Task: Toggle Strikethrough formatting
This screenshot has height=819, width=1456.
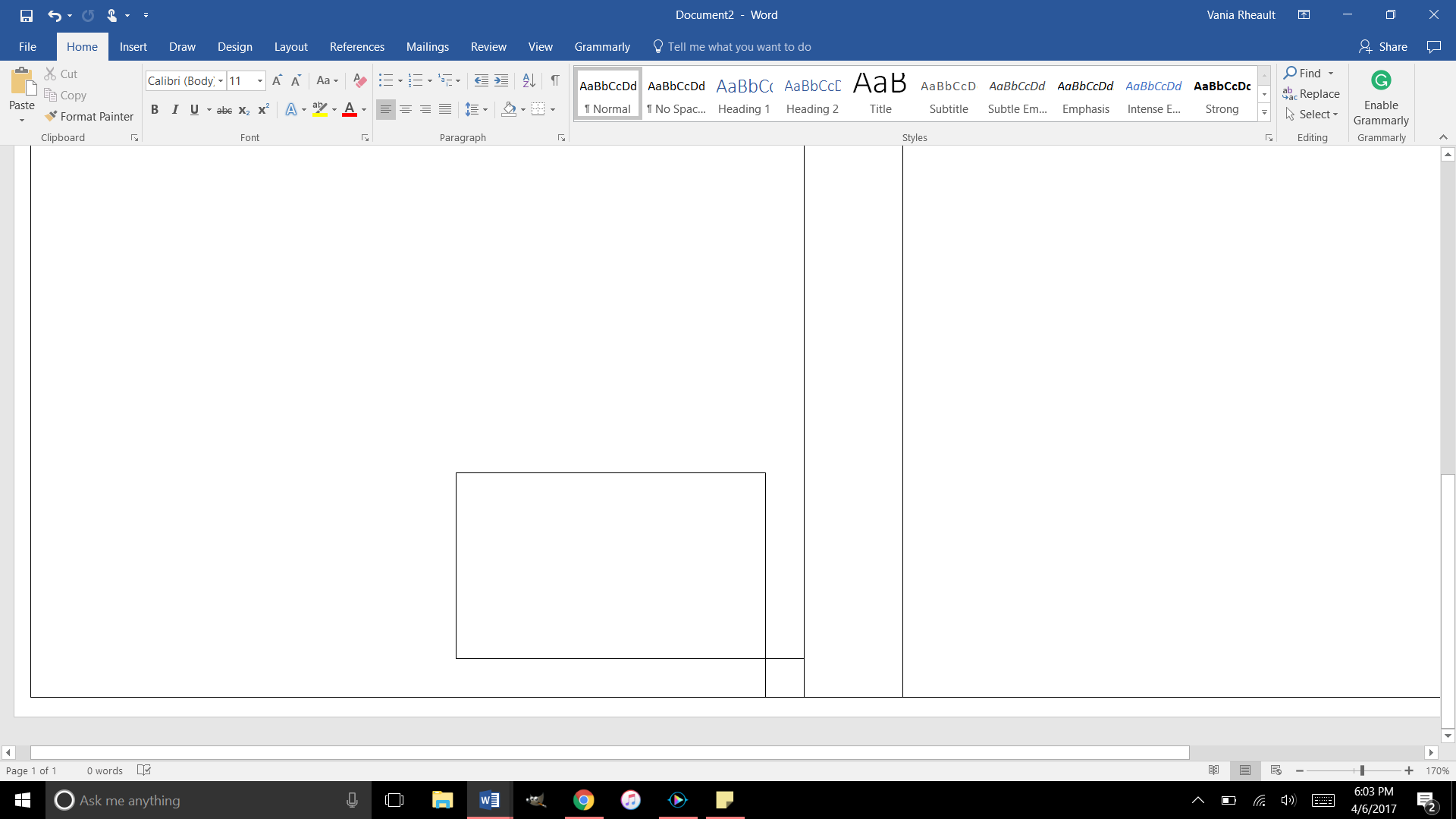Action: point(224,109)
